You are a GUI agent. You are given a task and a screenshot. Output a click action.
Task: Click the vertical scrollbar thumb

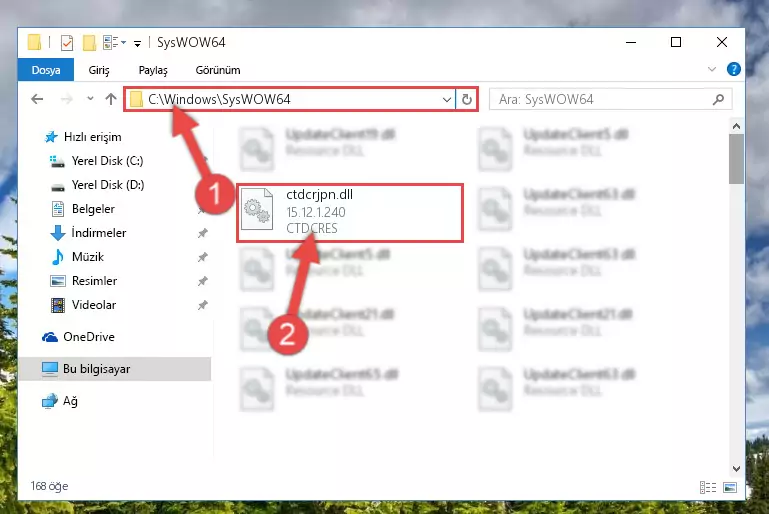(x=736, y=159)
